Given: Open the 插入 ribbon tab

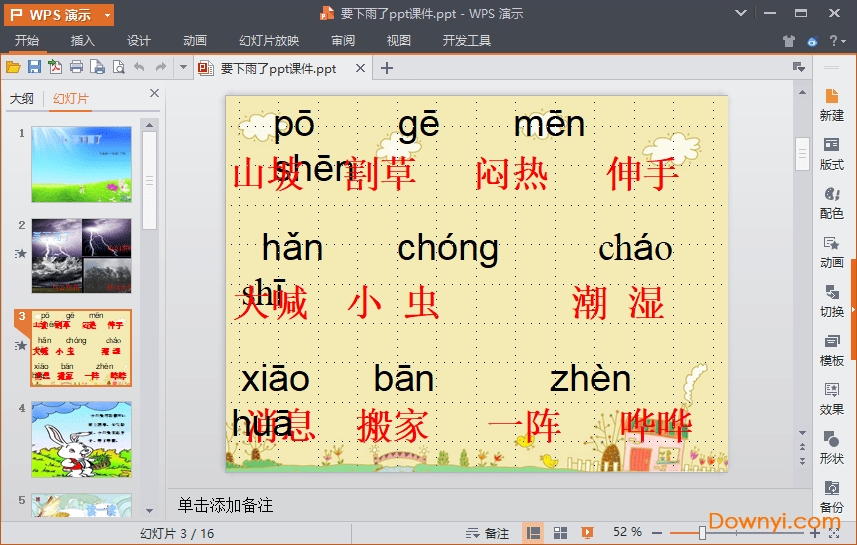Looking at the screenshot, I should click(x=83, y=41).
